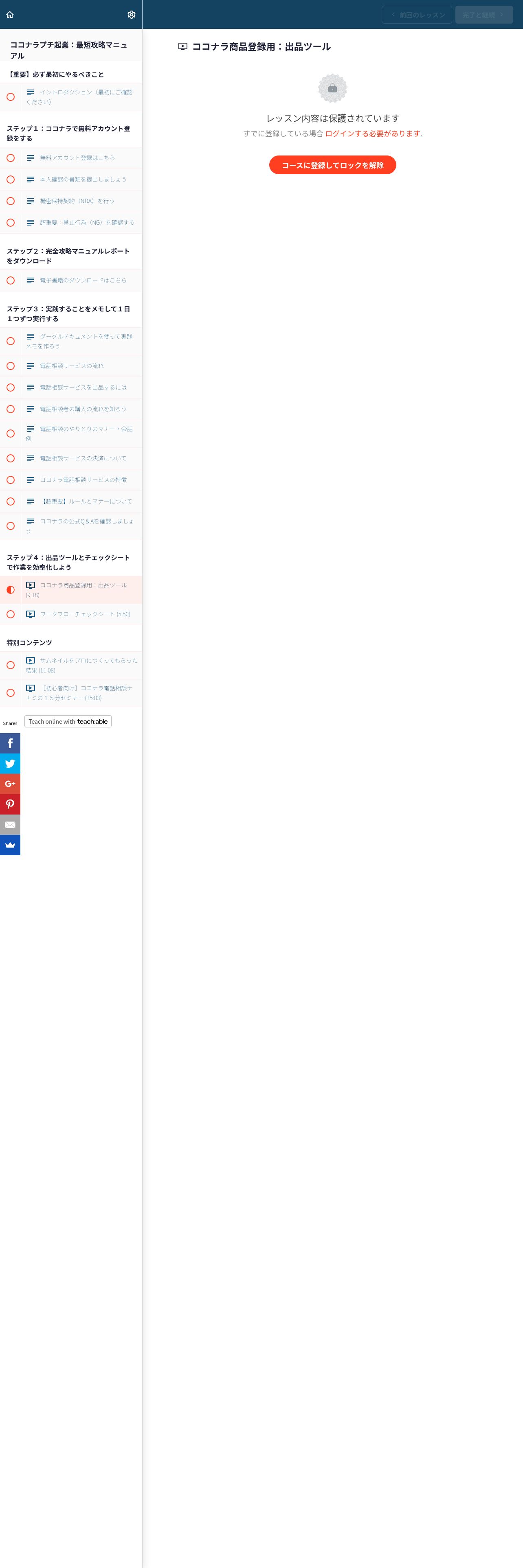Click text icon for イントロダクション lesson
This screenshot has width=523, height=1568.
coord(31,92)
